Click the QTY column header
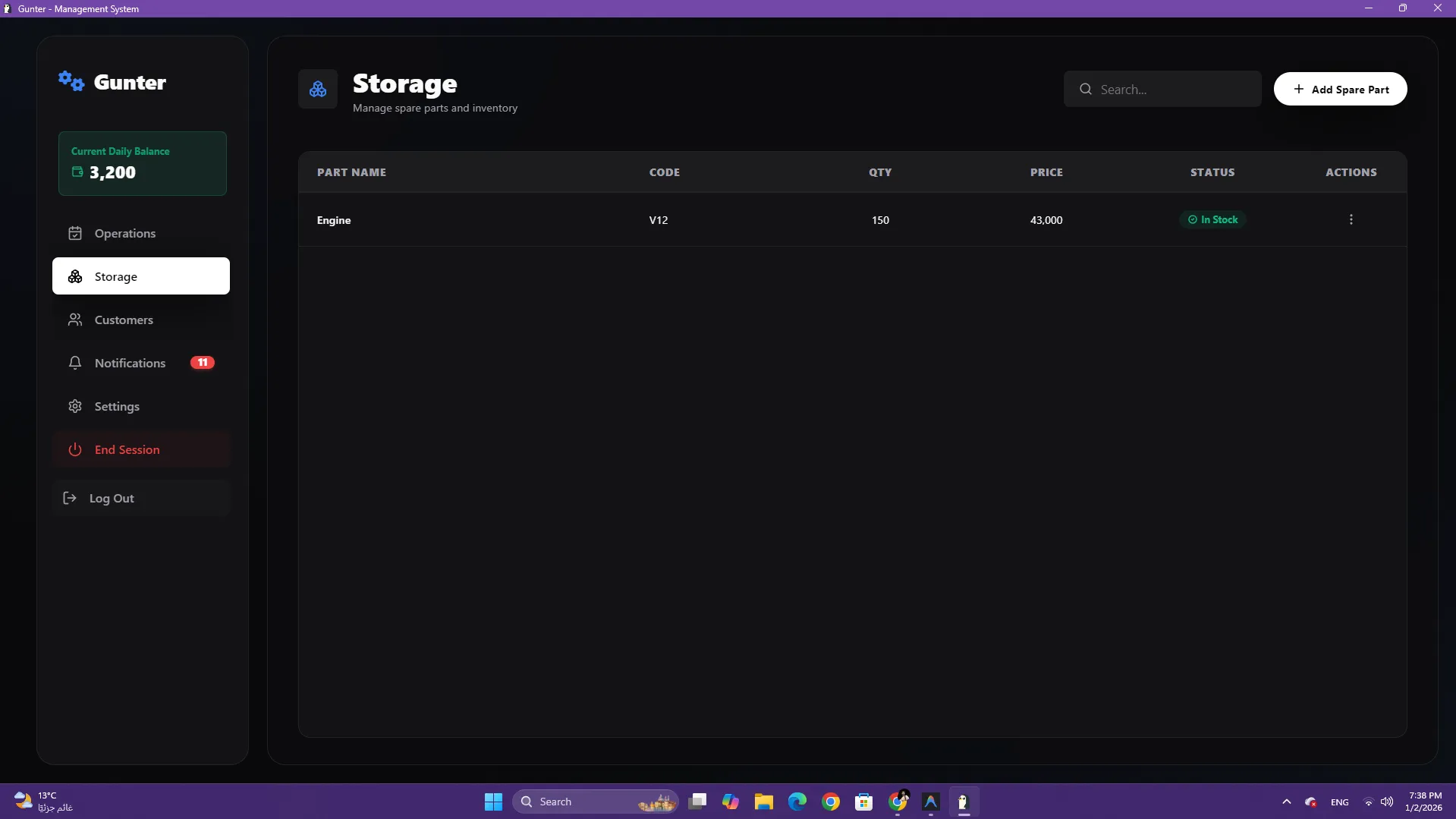1456x819 pixels. pyautogui.click(x=880, y=172)
